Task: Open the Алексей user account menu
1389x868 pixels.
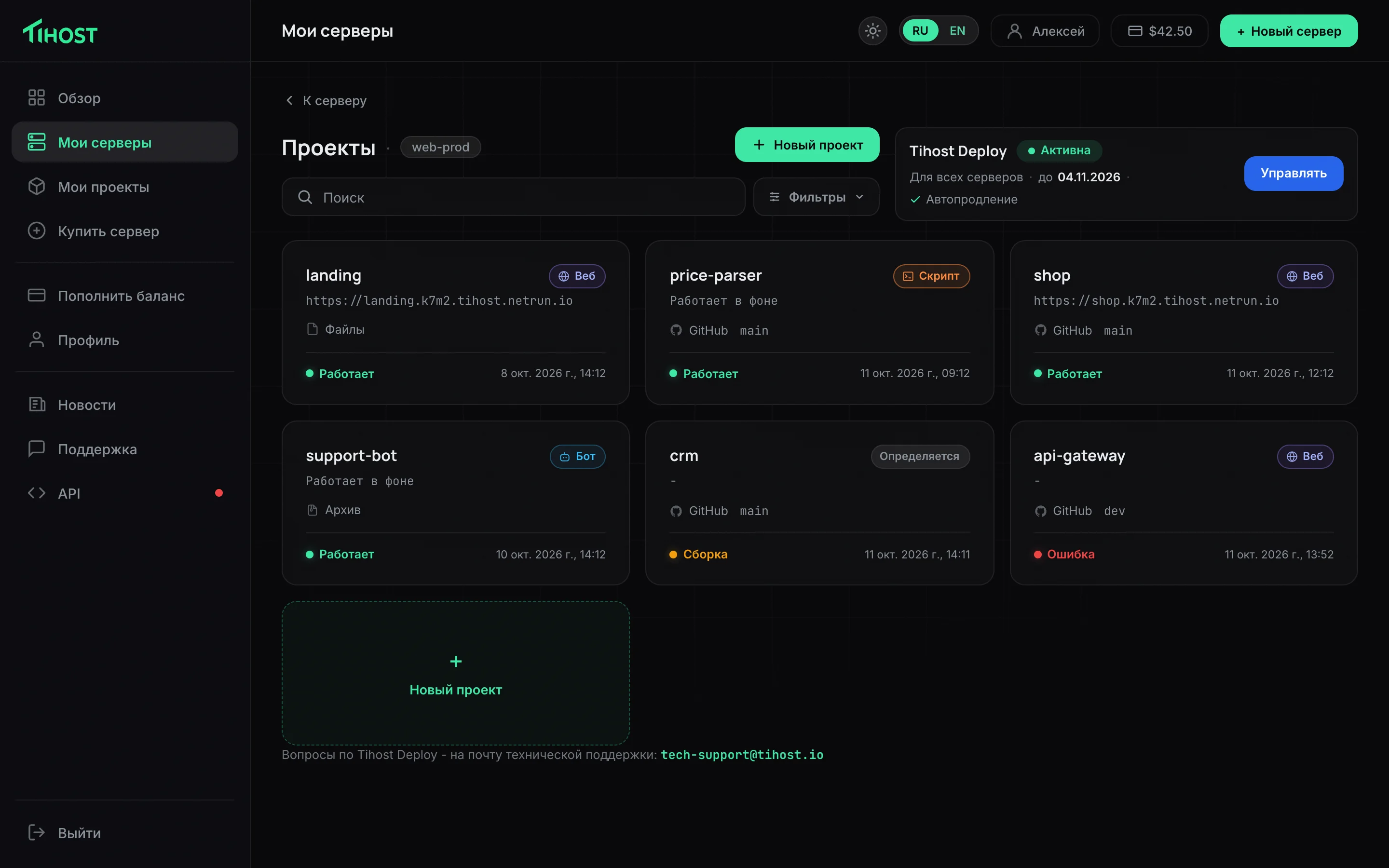Action: [1045, 30]
